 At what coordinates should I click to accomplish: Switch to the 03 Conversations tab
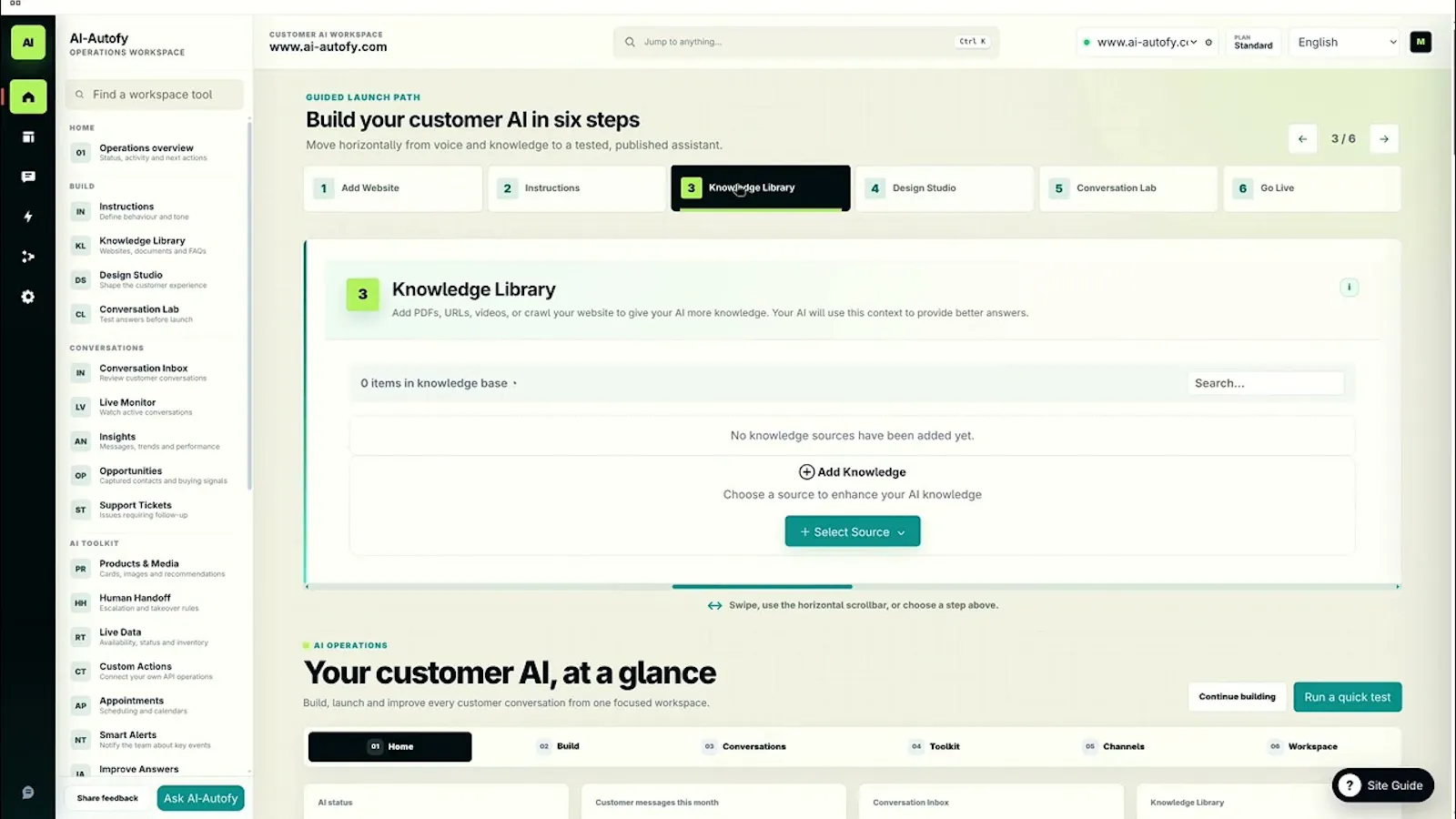click(x=745, y=746)
